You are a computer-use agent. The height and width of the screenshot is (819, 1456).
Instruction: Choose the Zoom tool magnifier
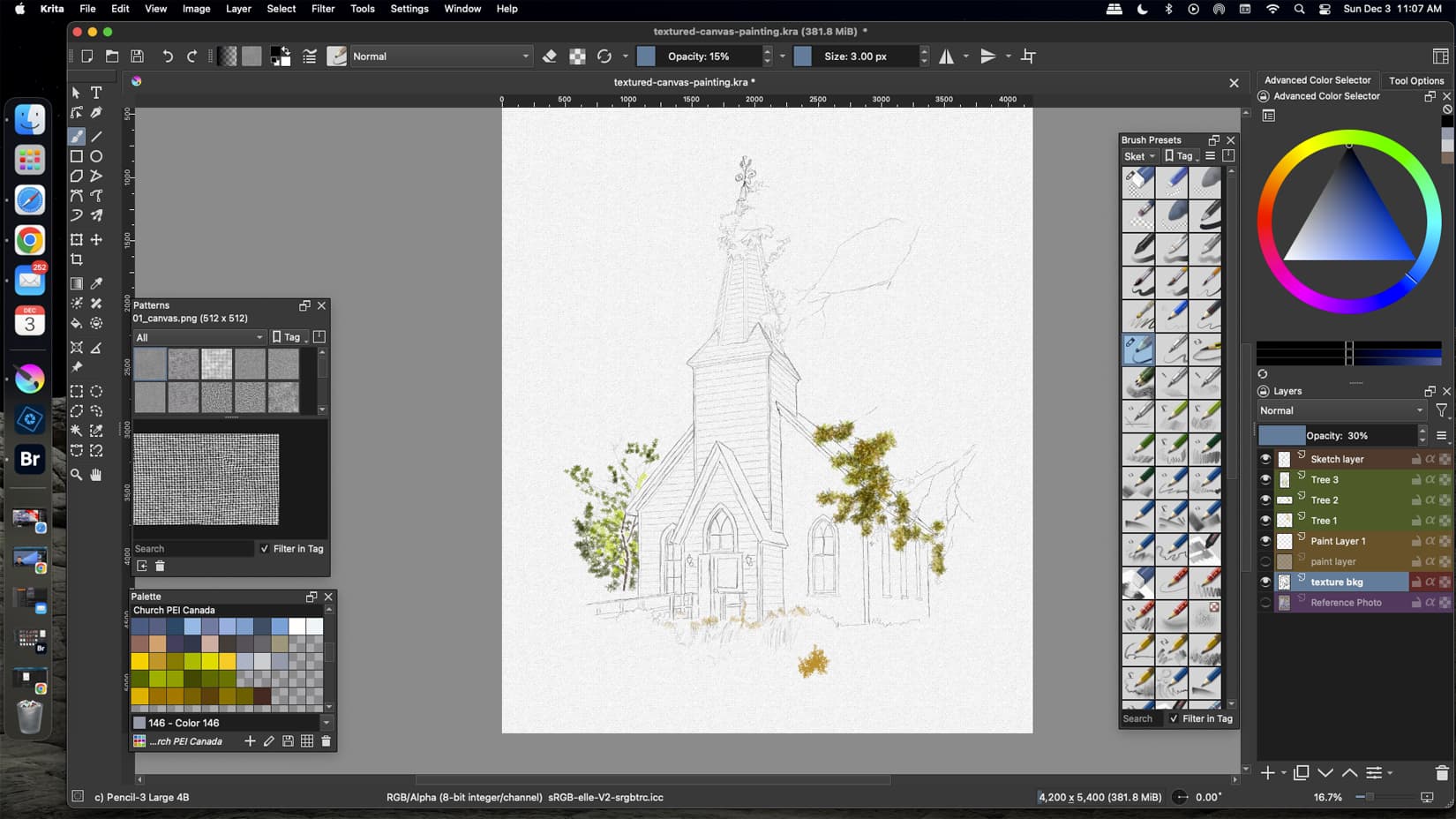tap(77, 475)
